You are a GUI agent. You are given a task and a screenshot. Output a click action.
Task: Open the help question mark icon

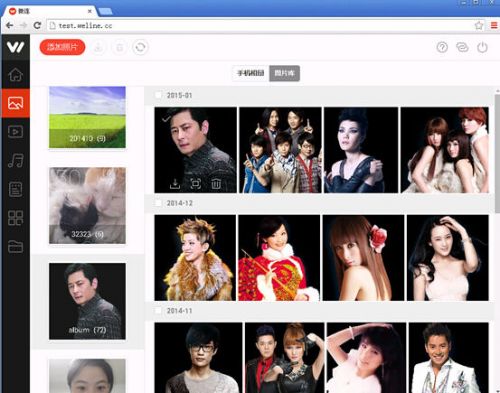click(x=442, y=47)
